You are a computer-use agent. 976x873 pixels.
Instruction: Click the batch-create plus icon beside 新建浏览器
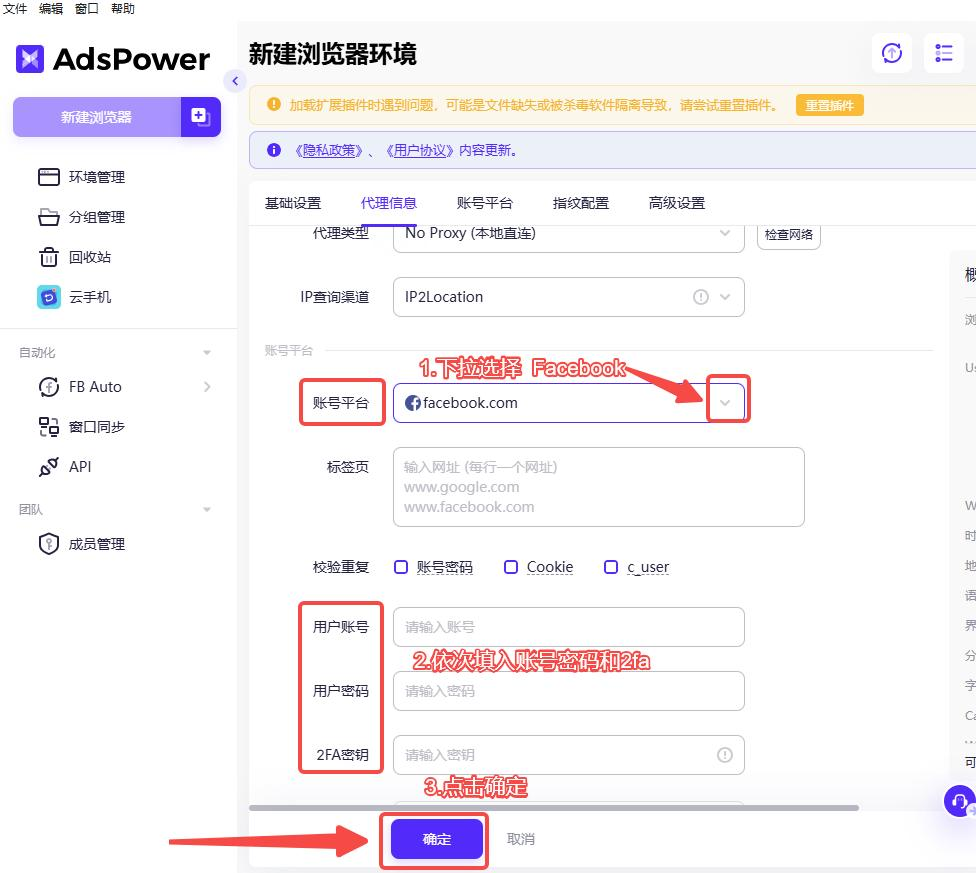pyautogui.click(x=200, y=116)
